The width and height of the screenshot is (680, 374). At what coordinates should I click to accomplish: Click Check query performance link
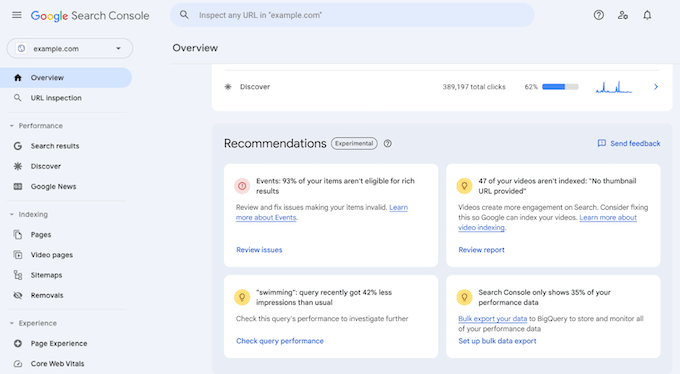pyautogui.click(x=280, y=341)
